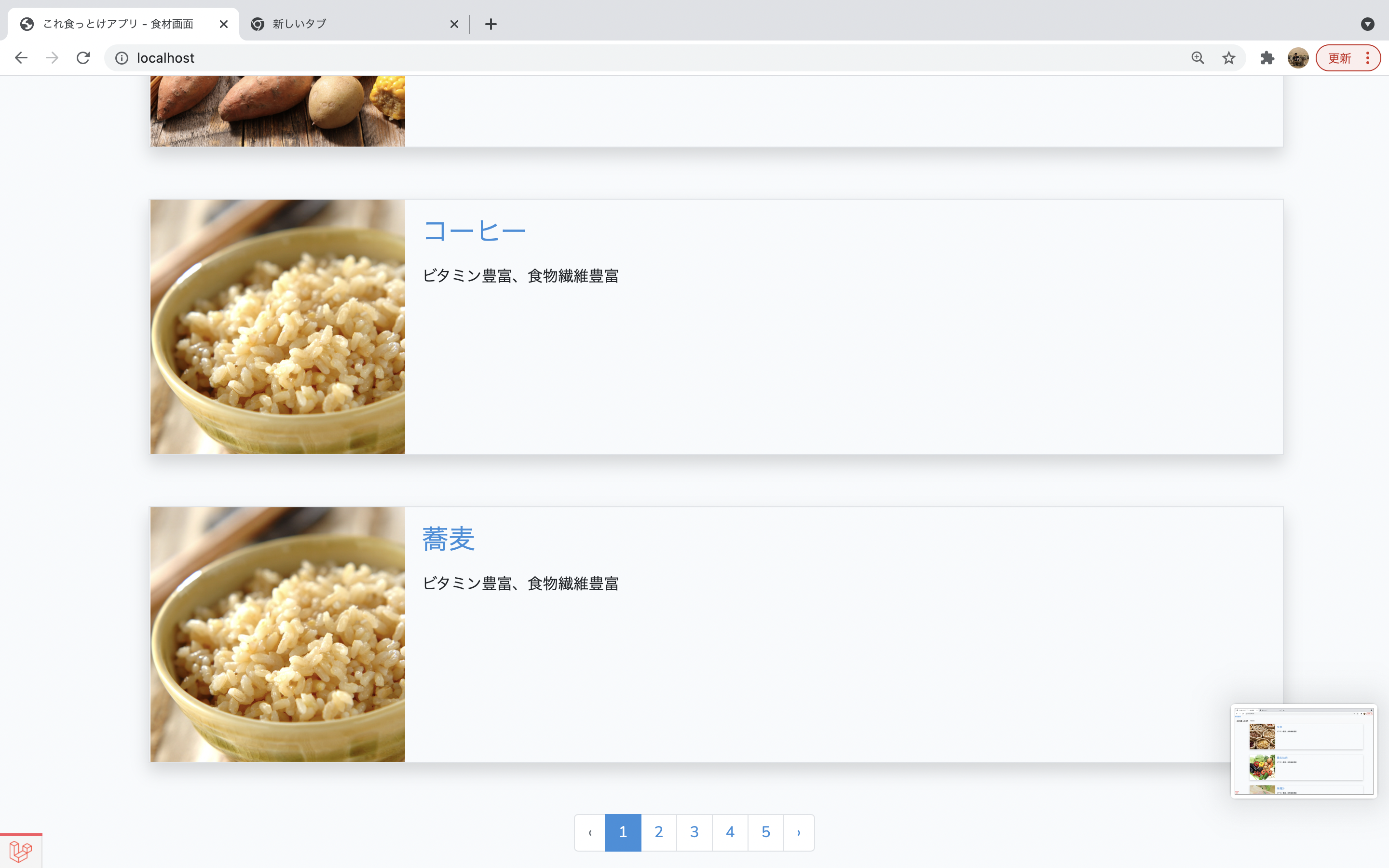Open the コーヒー food link
The width and height of the screenshot is (1389, 868).
tap(474, 231)
